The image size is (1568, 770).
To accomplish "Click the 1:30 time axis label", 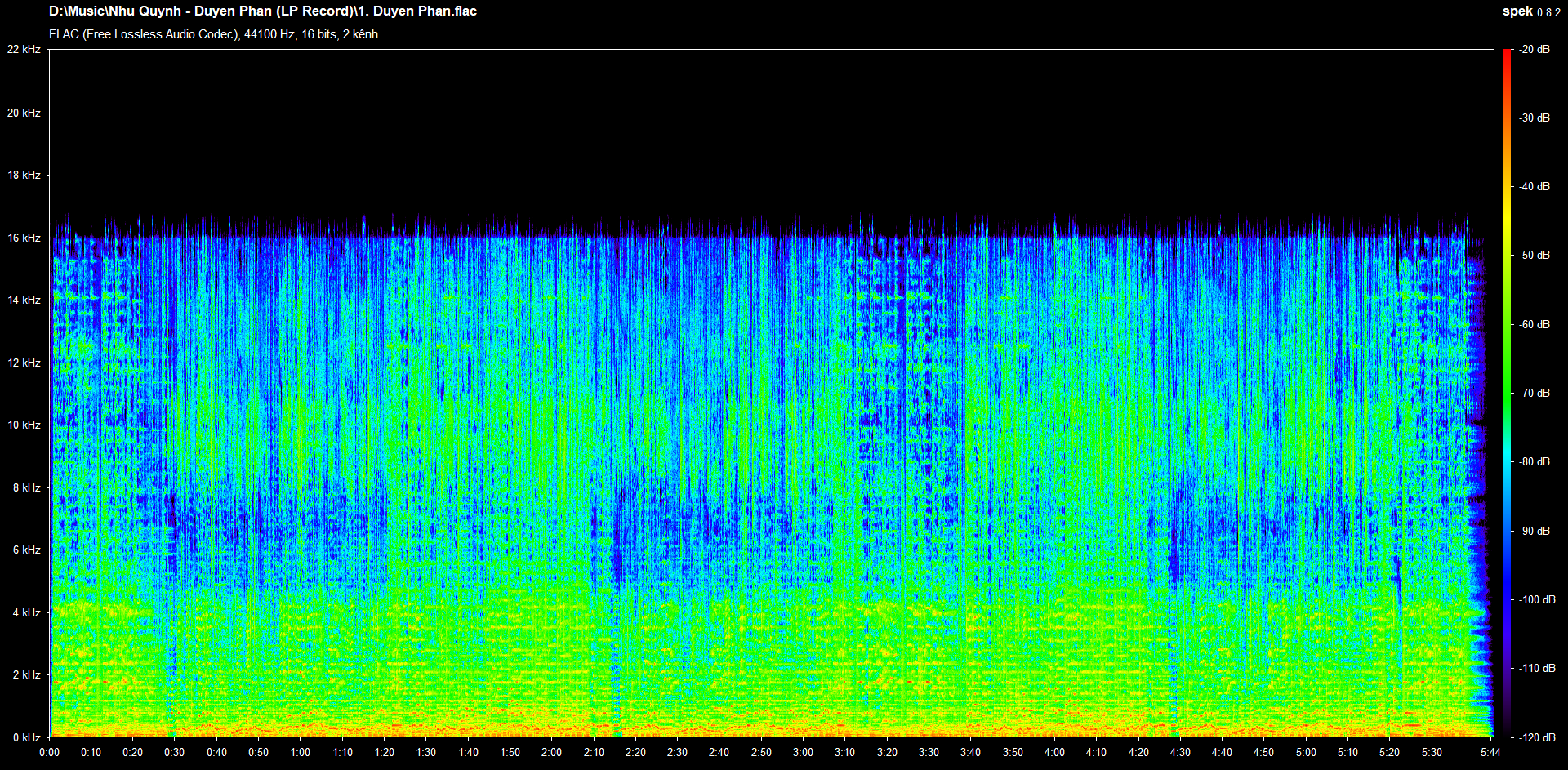I will [x=426, y=753].
